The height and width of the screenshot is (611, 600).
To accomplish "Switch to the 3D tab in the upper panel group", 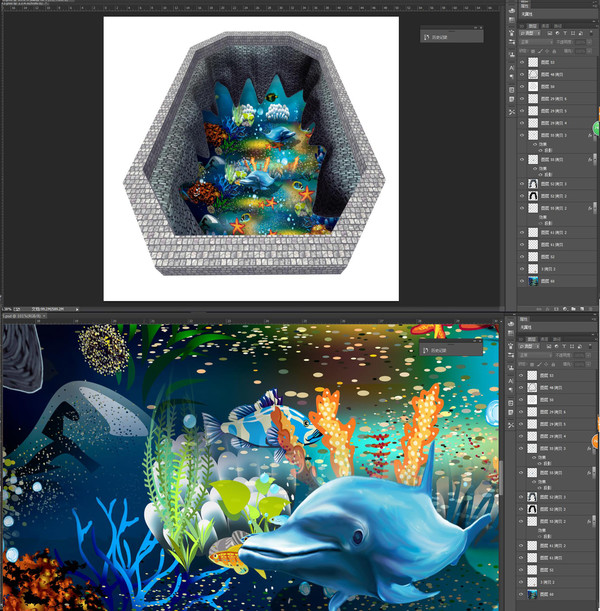I will 522,26.
